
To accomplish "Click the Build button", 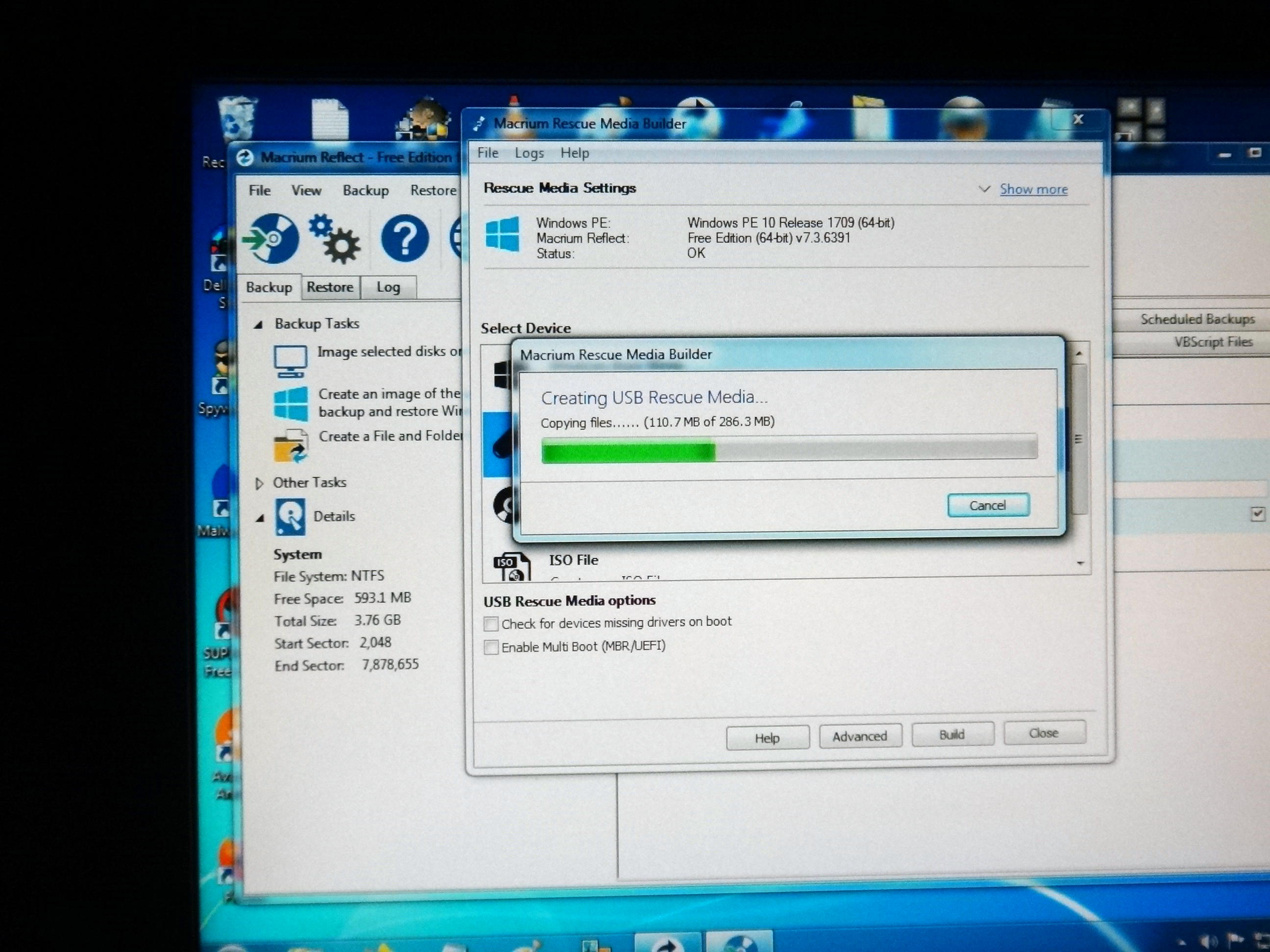I will [x=952, y=734].
